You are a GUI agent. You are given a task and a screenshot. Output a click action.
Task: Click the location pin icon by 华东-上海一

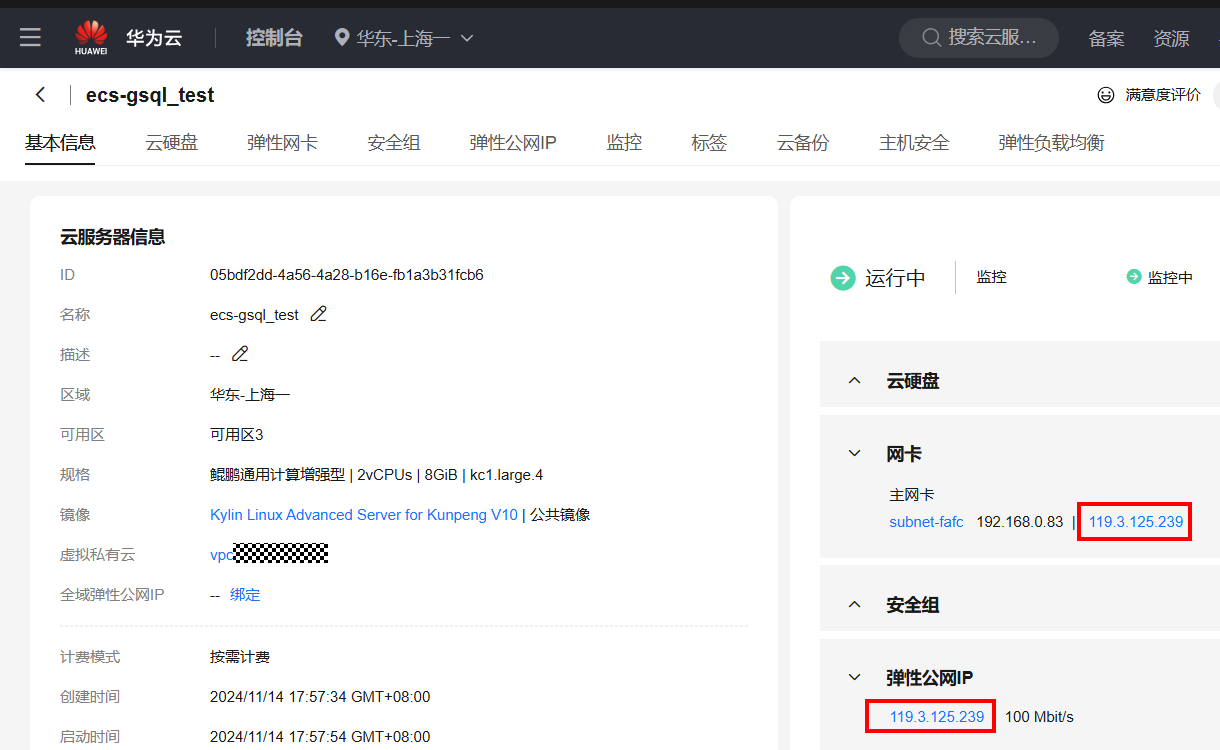(342, 38)
